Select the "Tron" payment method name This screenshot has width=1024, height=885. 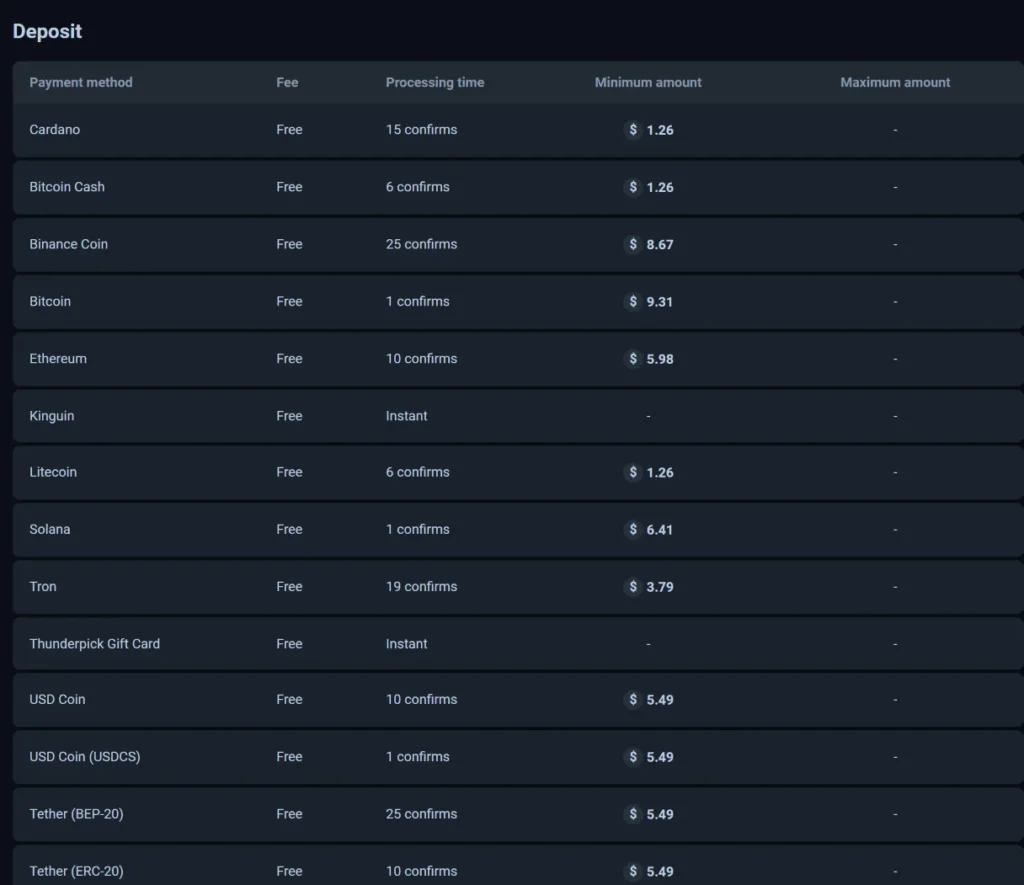43,587
